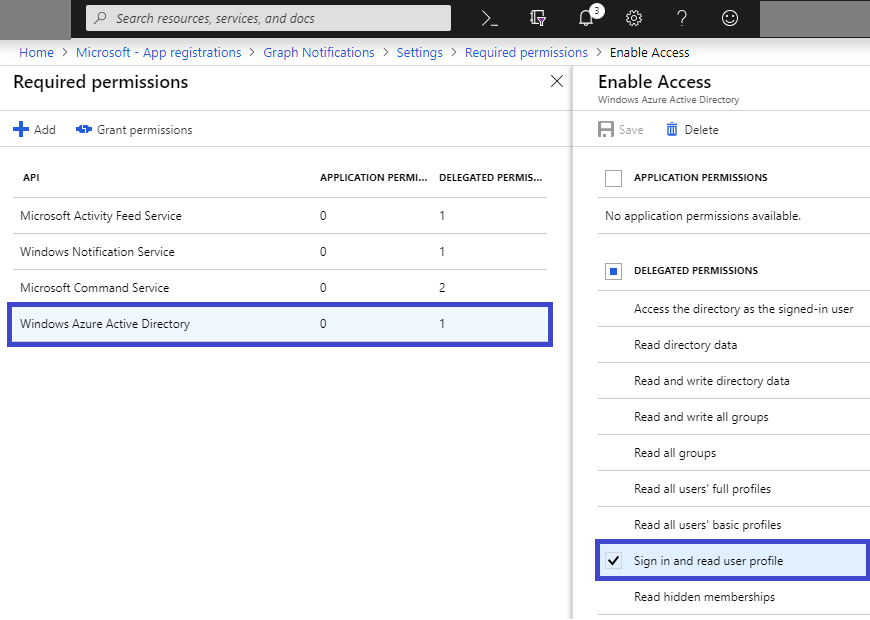Click the feedback smiley icon
This screenshot has width=870, height=620.
(x=730, y=18)
